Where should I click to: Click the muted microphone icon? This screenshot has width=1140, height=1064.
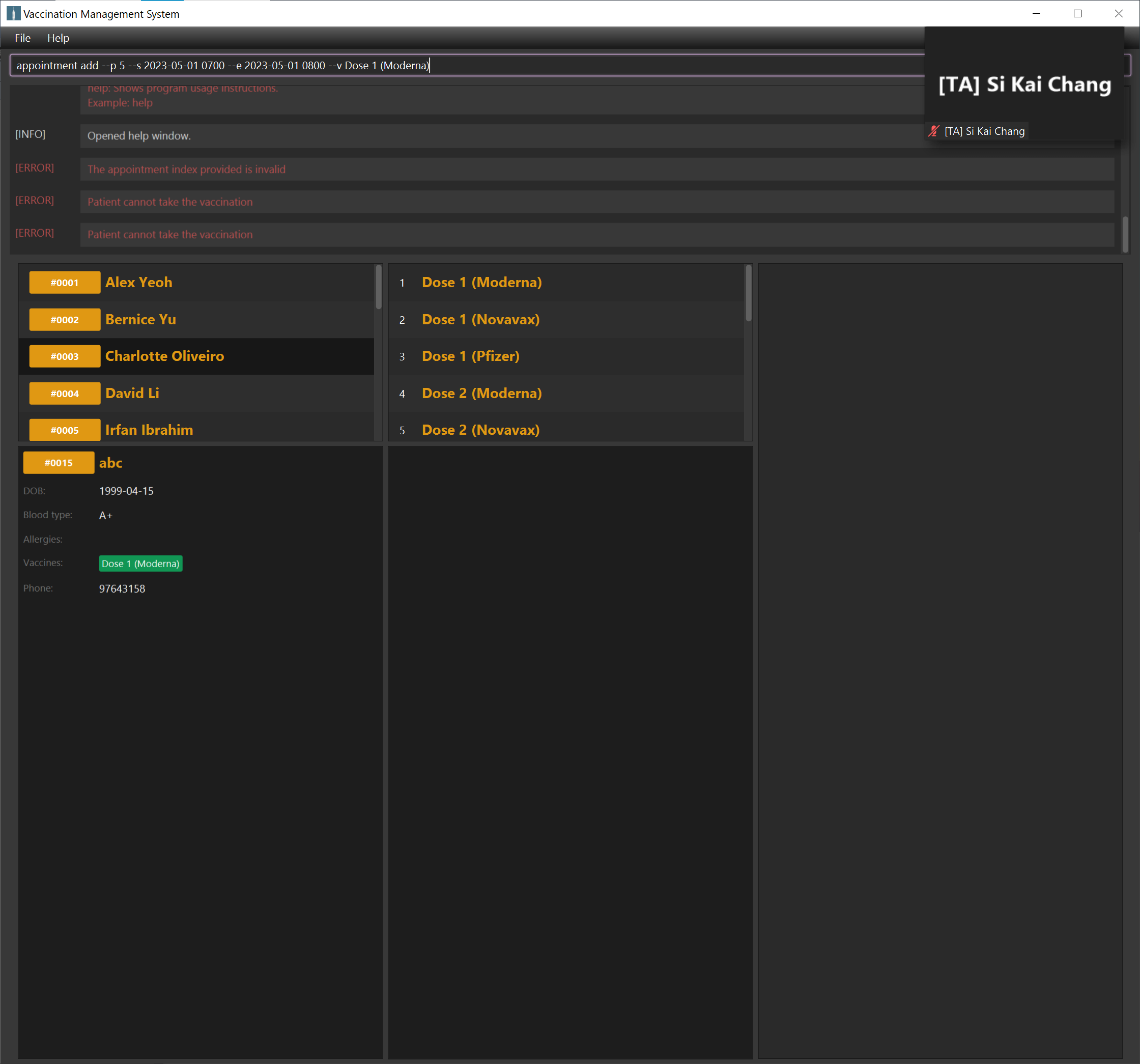point(933,131)
